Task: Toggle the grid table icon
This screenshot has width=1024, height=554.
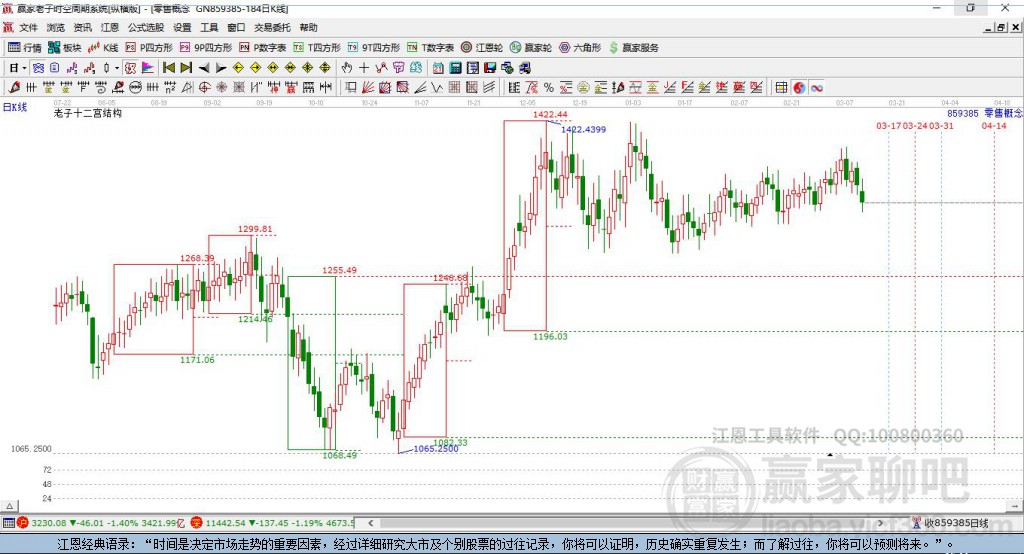Action: pyautogui.click(x=781, y=88)
